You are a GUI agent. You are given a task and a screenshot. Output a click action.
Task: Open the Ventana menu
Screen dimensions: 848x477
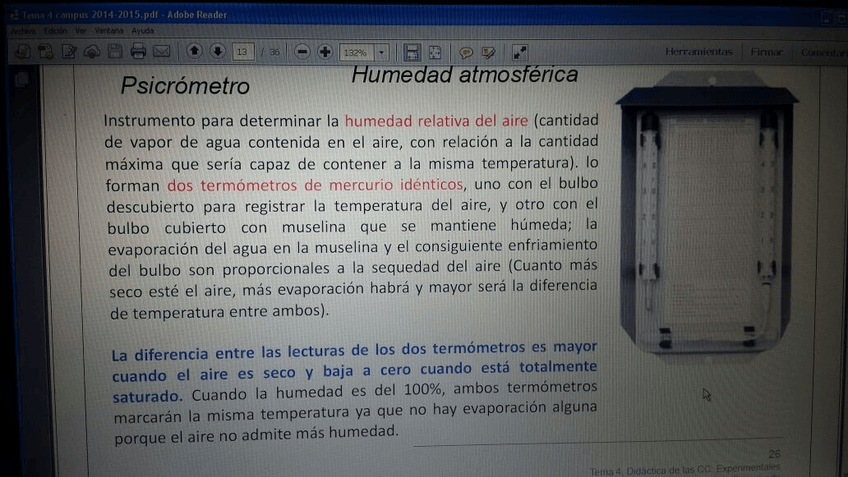pyautogui.click(x=108, y=31)
